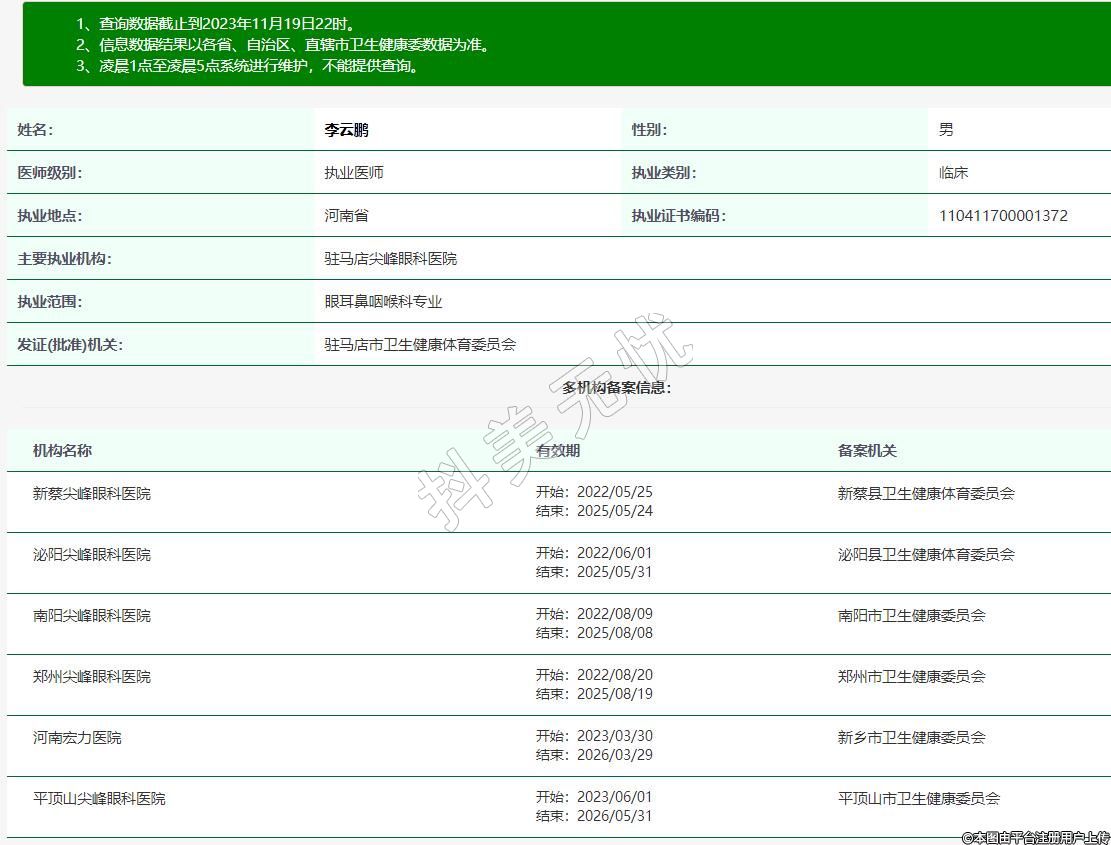
Task: Click the 执业医师 physician level value
Action: point(354,173)
